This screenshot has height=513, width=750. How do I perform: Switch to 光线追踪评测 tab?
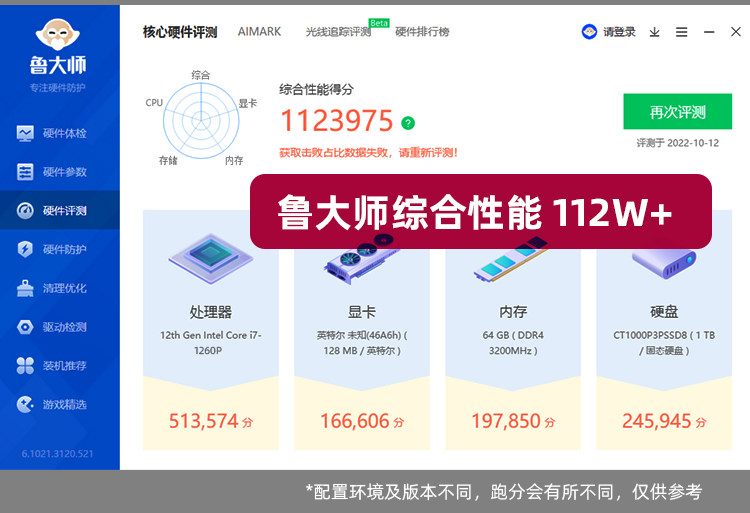338,32
